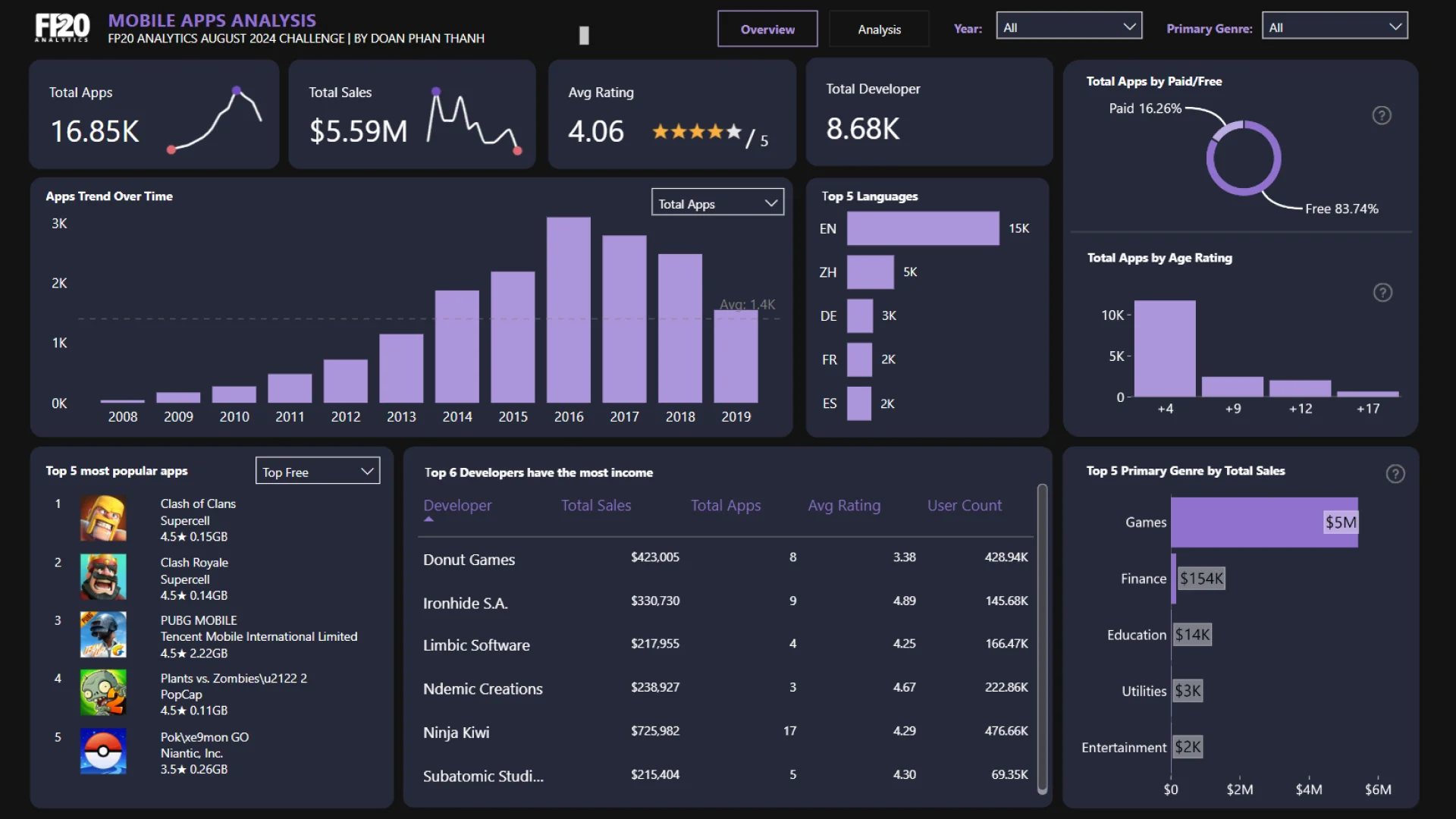The height and width of the screenshot is (819, 1456).
Task: Switch to the Analysis tab
Action: click(x=879, y=29)
